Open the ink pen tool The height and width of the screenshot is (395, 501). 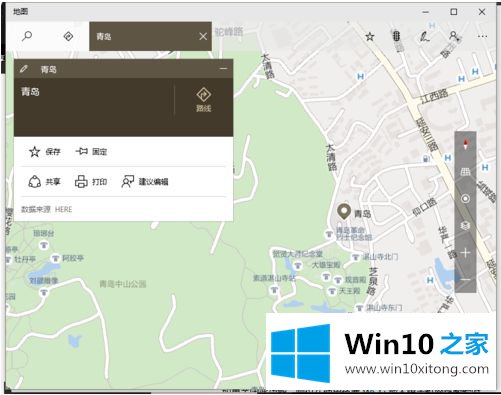pyautogui.click(x=424, y=36)
